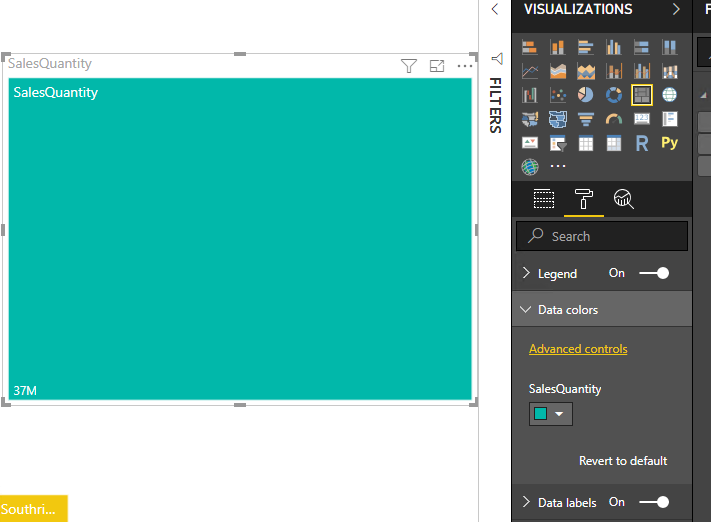The image size is (711, 522).
Task: Open import custom visual ellipsis menu
Action: [558, 166]
